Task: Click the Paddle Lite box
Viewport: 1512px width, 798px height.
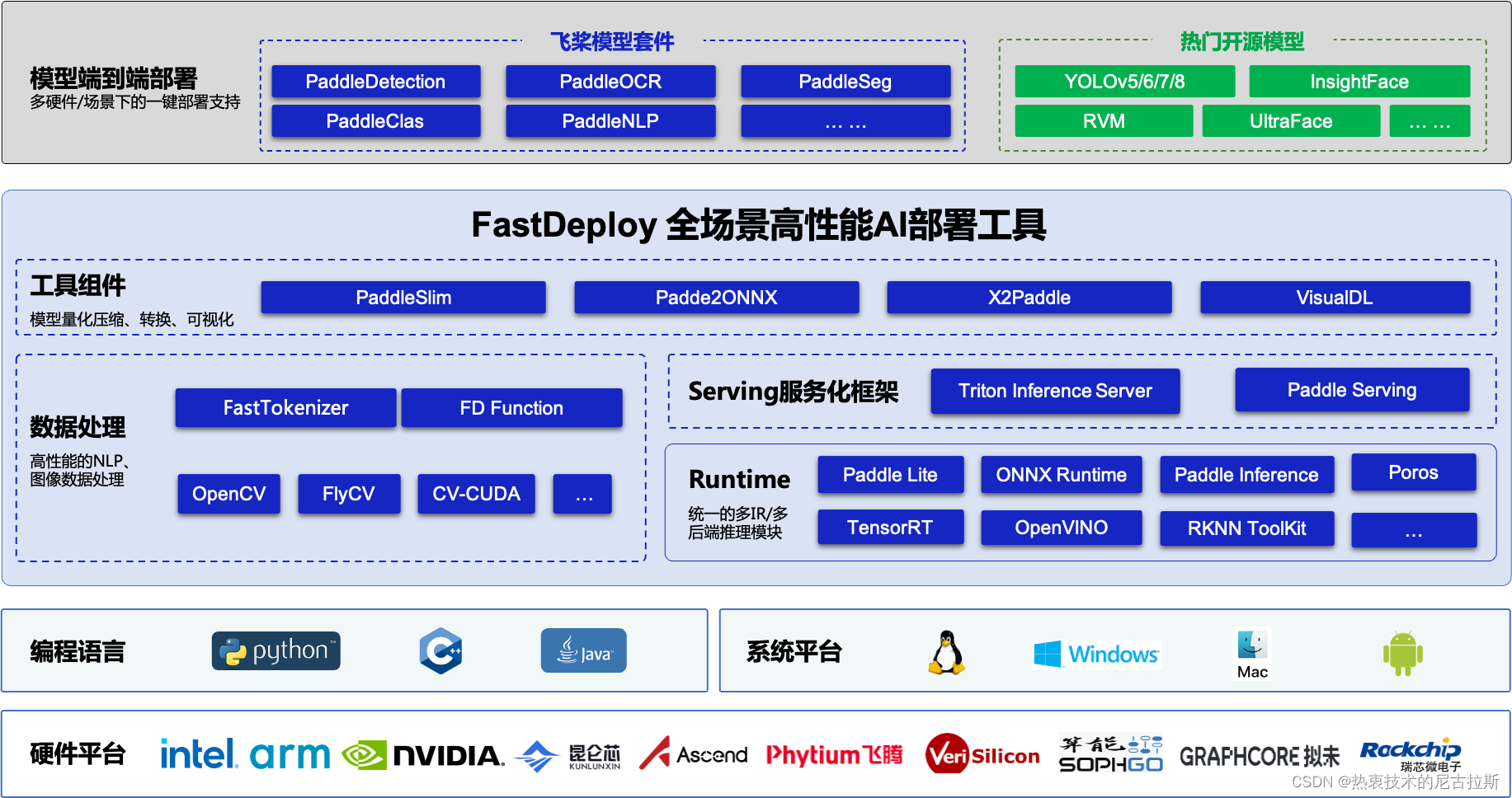Action: click(x=890, y=475)
